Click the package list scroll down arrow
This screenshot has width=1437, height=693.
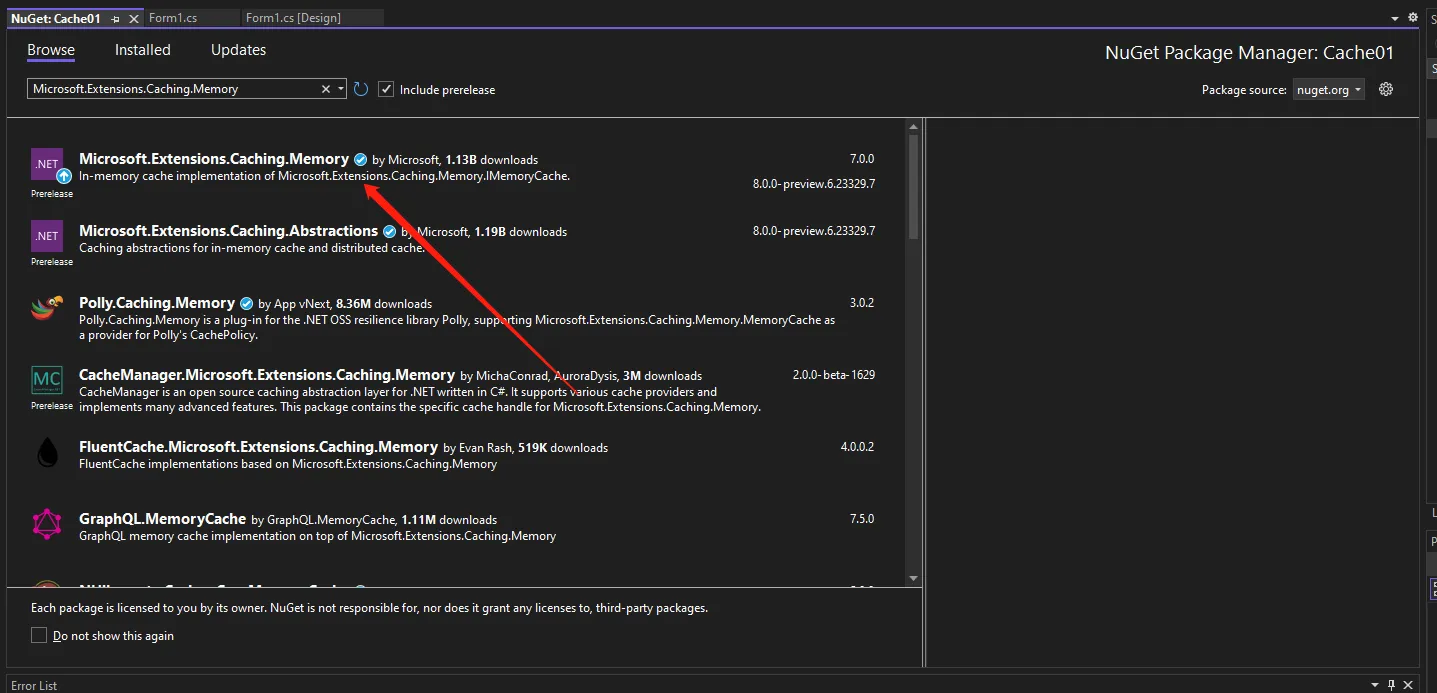click(913, 578)
